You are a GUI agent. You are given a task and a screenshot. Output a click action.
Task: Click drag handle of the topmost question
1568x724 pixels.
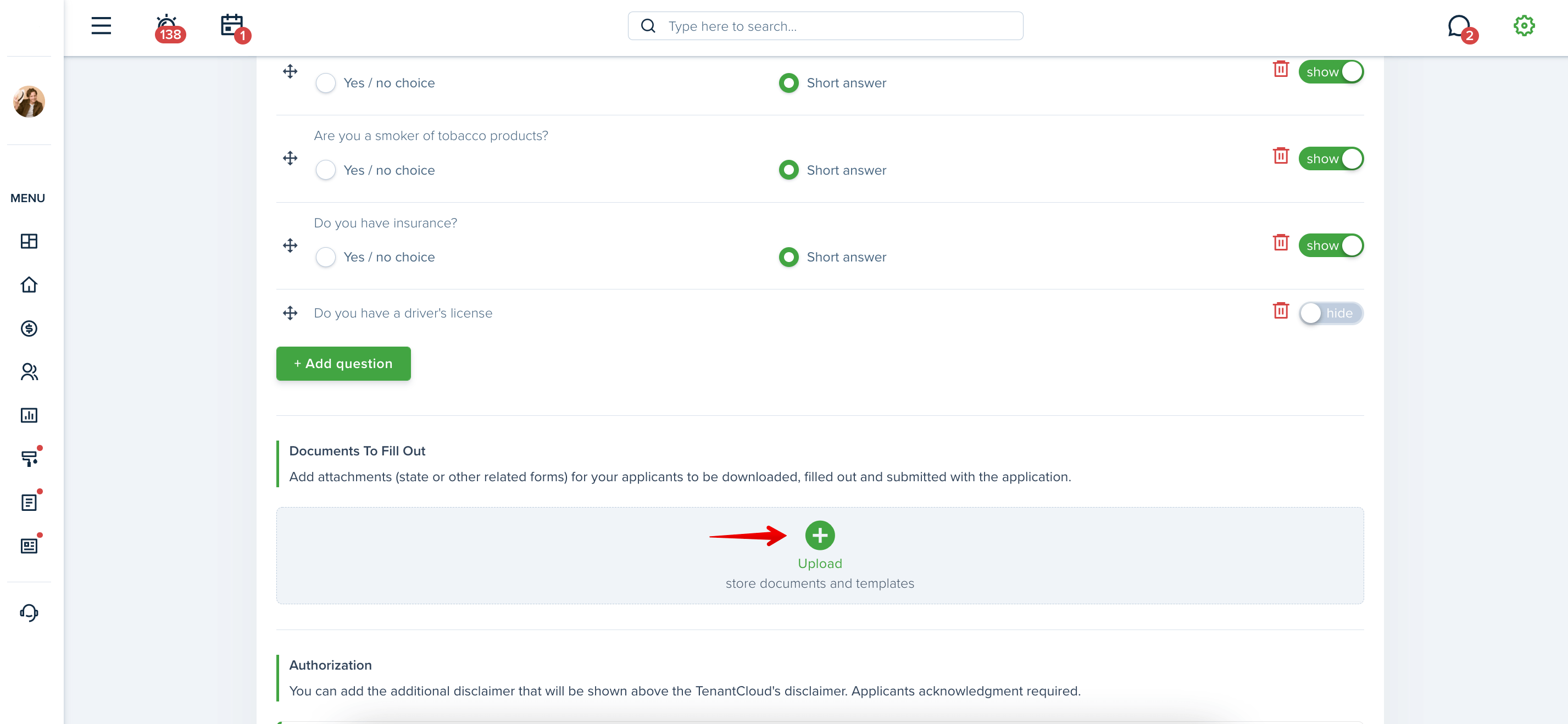[290, 71]
